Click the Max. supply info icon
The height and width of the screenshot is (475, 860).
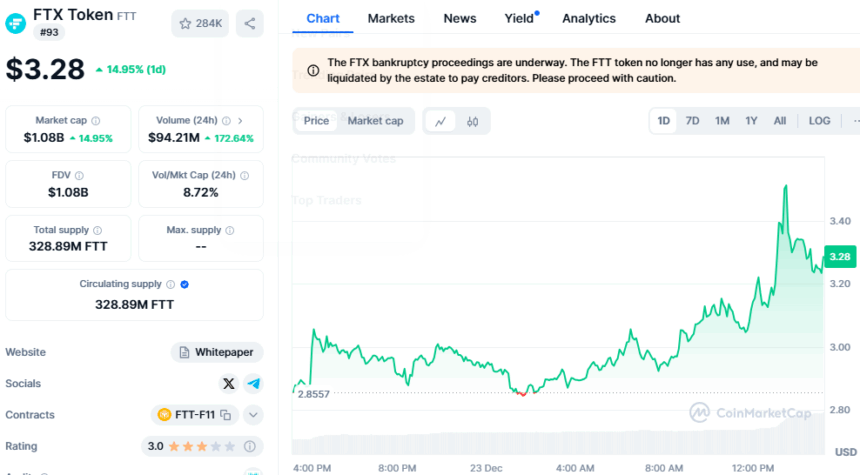230,230
